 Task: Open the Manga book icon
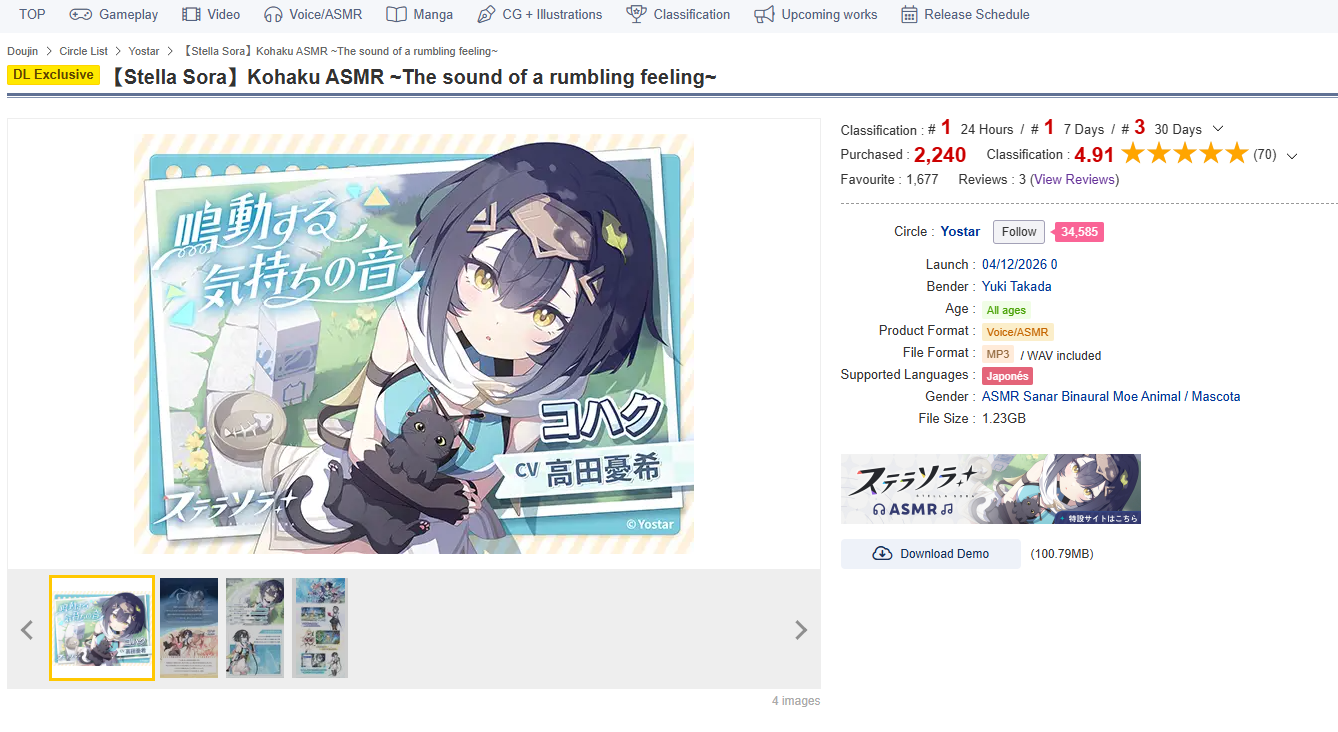click(x=396, y=14)
